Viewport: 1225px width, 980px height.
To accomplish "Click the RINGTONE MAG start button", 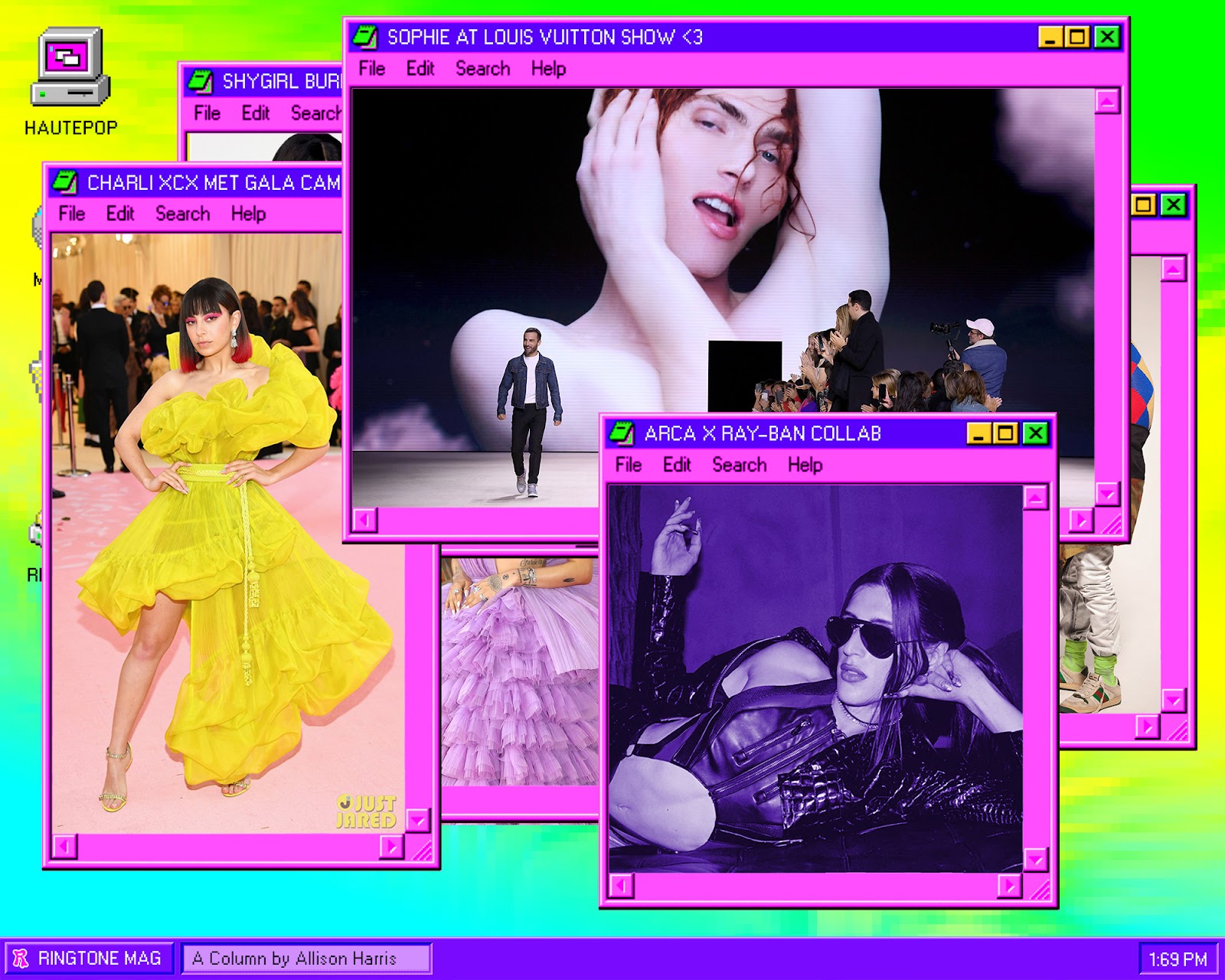I will click(x=88, y=959).
